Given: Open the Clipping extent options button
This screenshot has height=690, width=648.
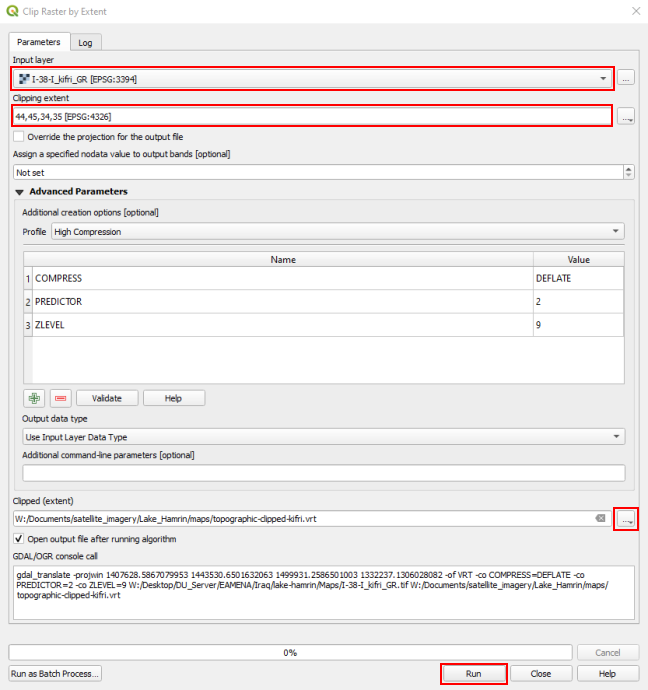Looking at the screenshot, I should [626, 117].
